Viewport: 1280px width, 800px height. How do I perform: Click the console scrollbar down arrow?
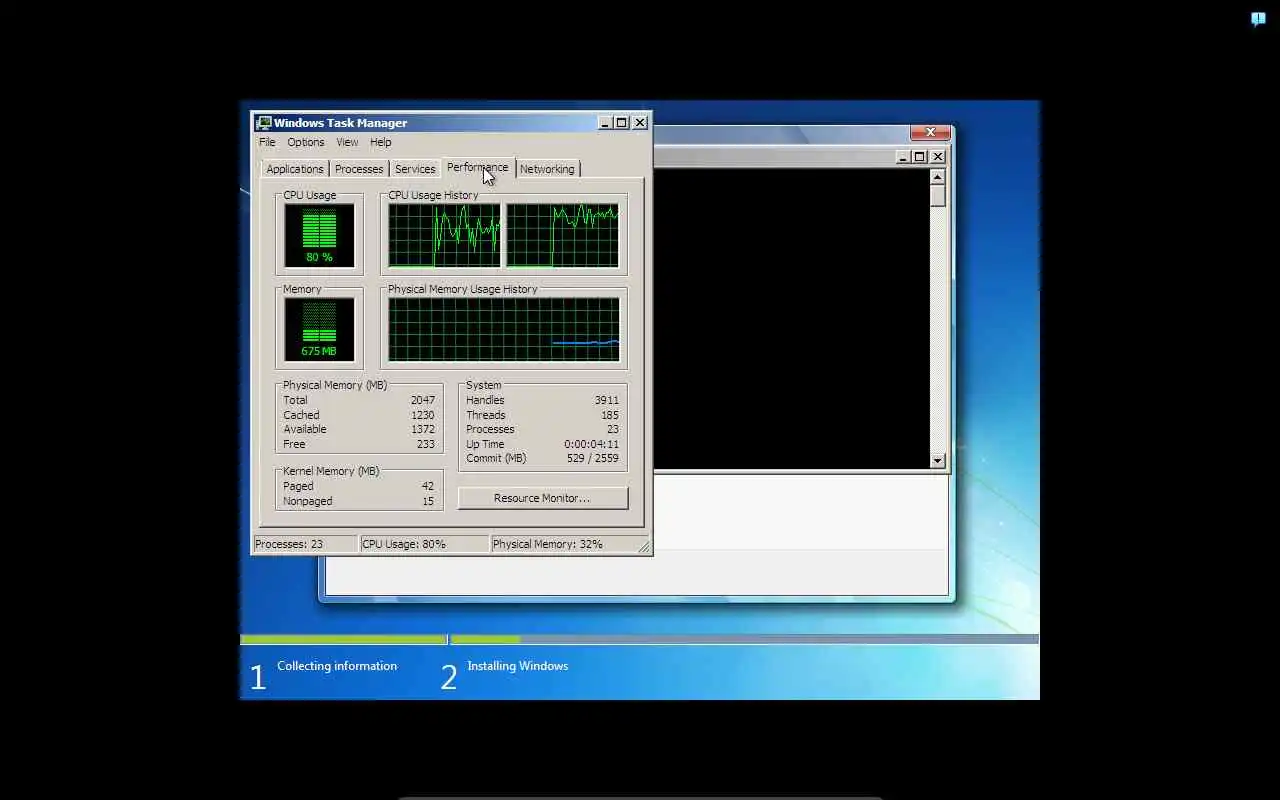(x=937, y=461)
